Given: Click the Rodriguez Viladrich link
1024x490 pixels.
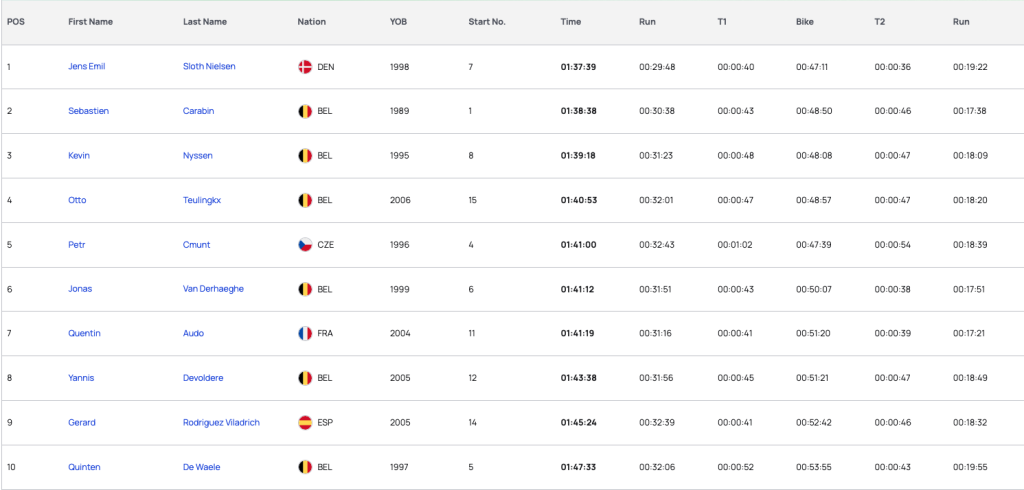Looking at the screenshot, I should coord(221,423).
